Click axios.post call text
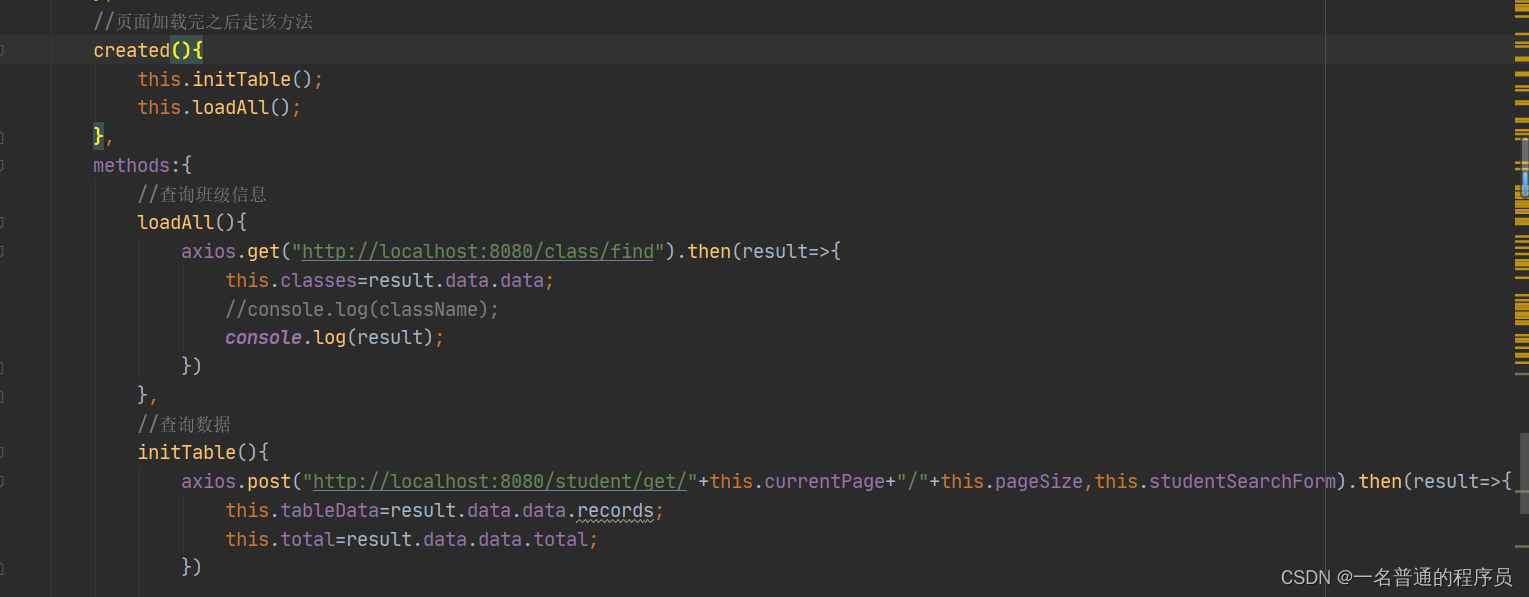Image resolution: width=1529 pixels, height=597 pixels. (236, 481)
